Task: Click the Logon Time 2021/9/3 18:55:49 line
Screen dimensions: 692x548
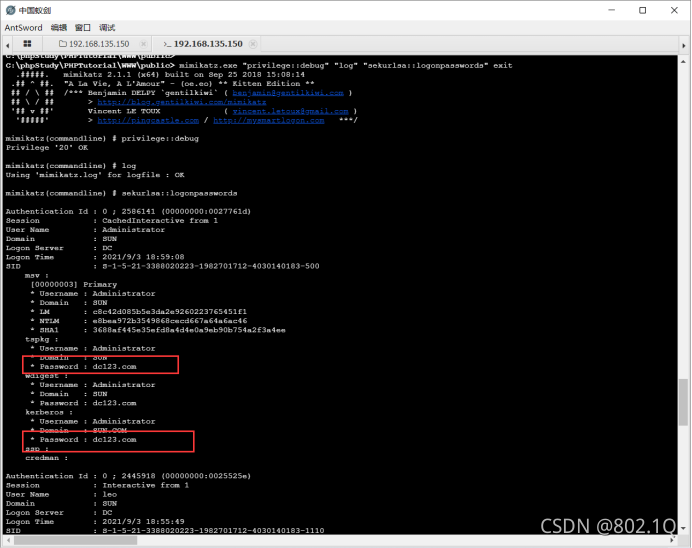Action: click(x=95, y=522)
